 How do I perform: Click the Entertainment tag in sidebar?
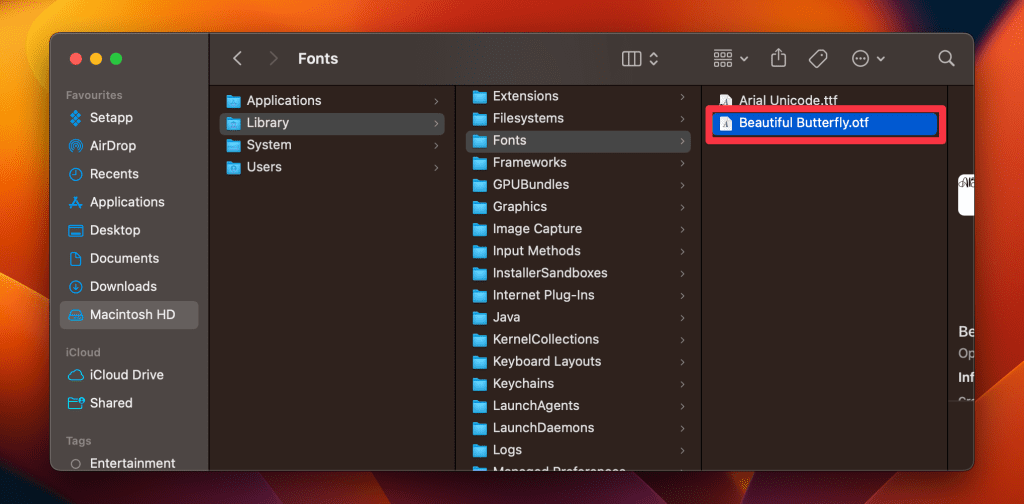coord(132,464)
